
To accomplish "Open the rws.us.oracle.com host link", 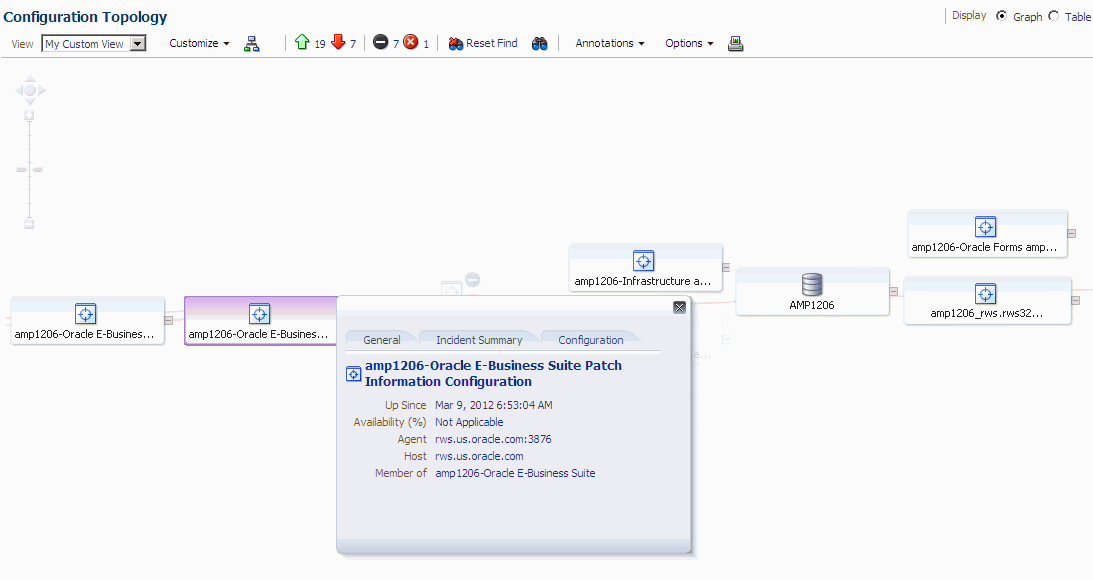I will (x=479, y=456).
